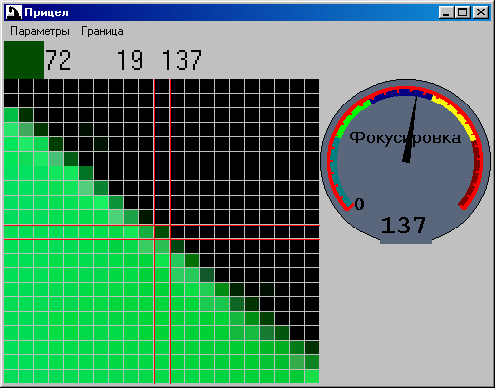Screen dimensions: 495x388
Task: Open the Граница menu
Action: click(102, 31)
